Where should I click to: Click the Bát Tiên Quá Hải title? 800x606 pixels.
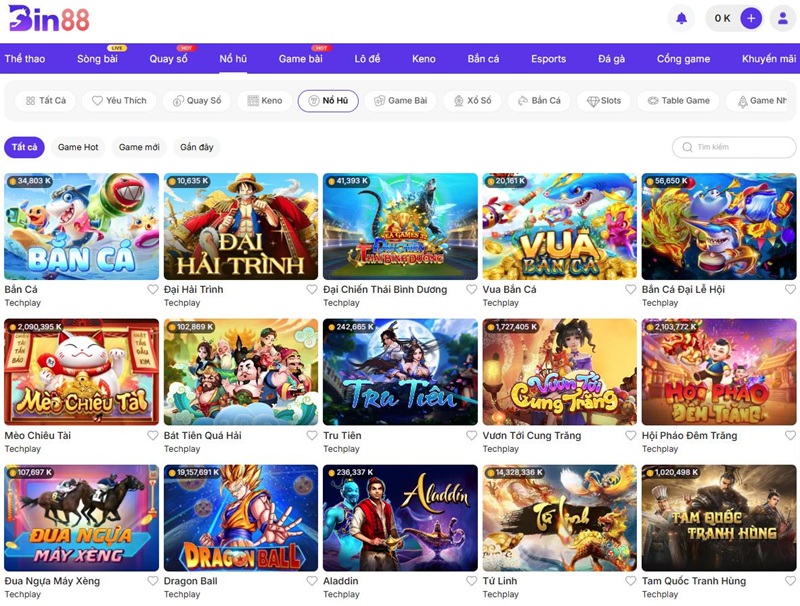203,436
